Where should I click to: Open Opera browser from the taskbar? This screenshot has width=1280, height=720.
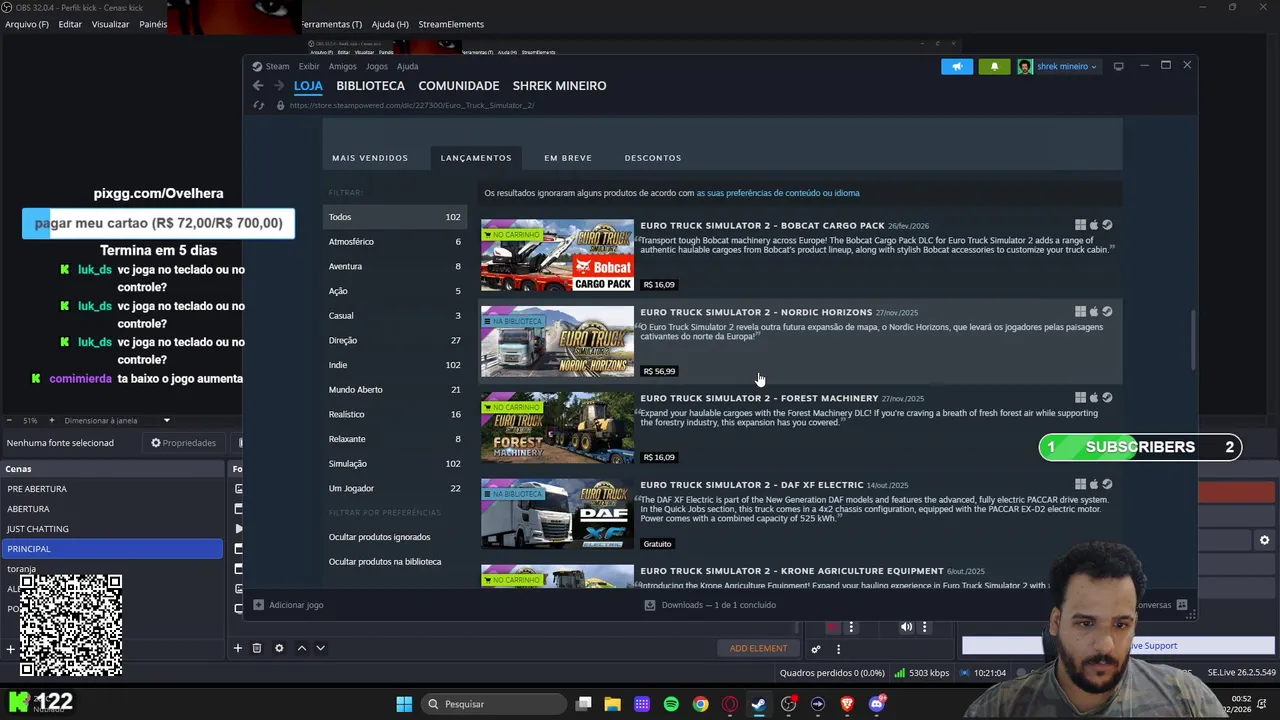730,704
